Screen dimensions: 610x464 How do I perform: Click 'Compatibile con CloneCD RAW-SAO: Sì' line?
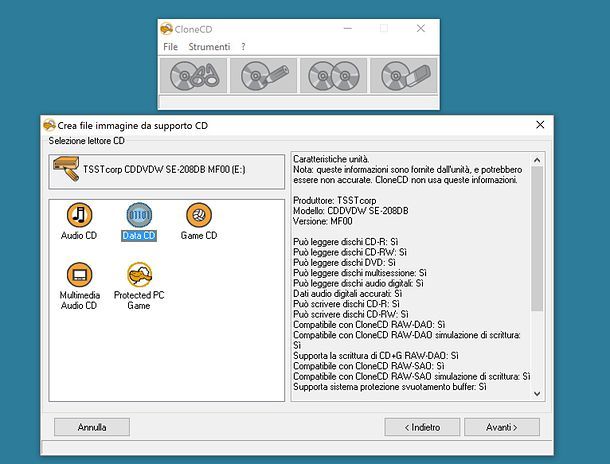(x=369, y=366)
